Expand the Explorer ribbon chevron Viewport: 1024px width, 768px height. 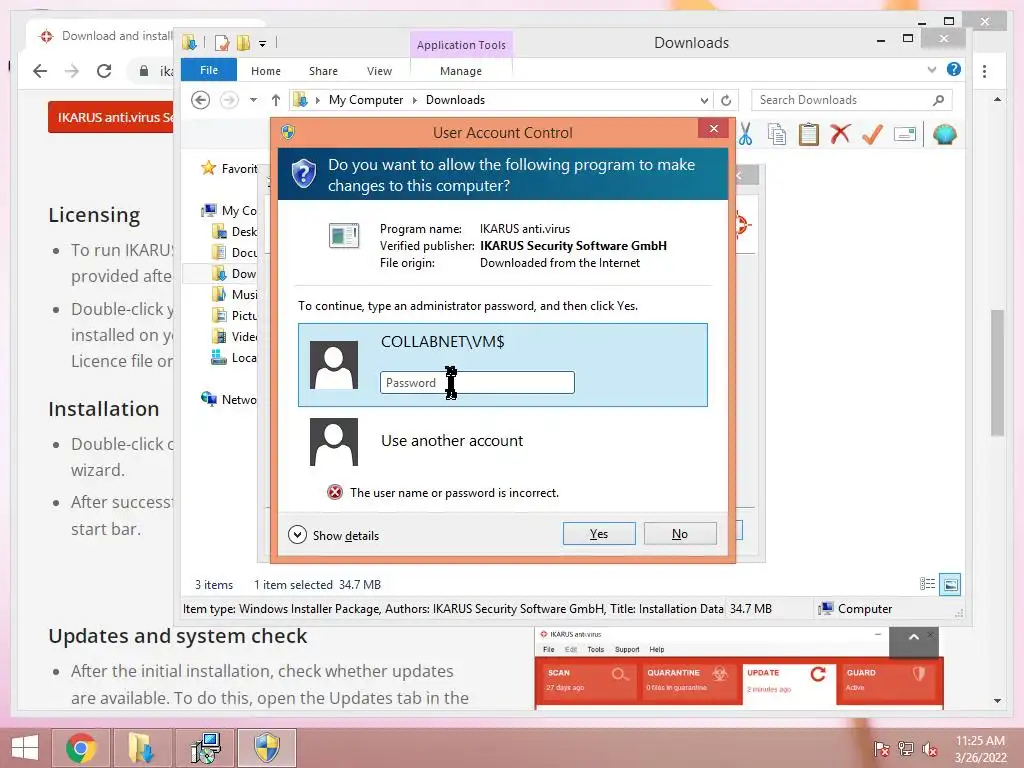(x=932, y=69)
